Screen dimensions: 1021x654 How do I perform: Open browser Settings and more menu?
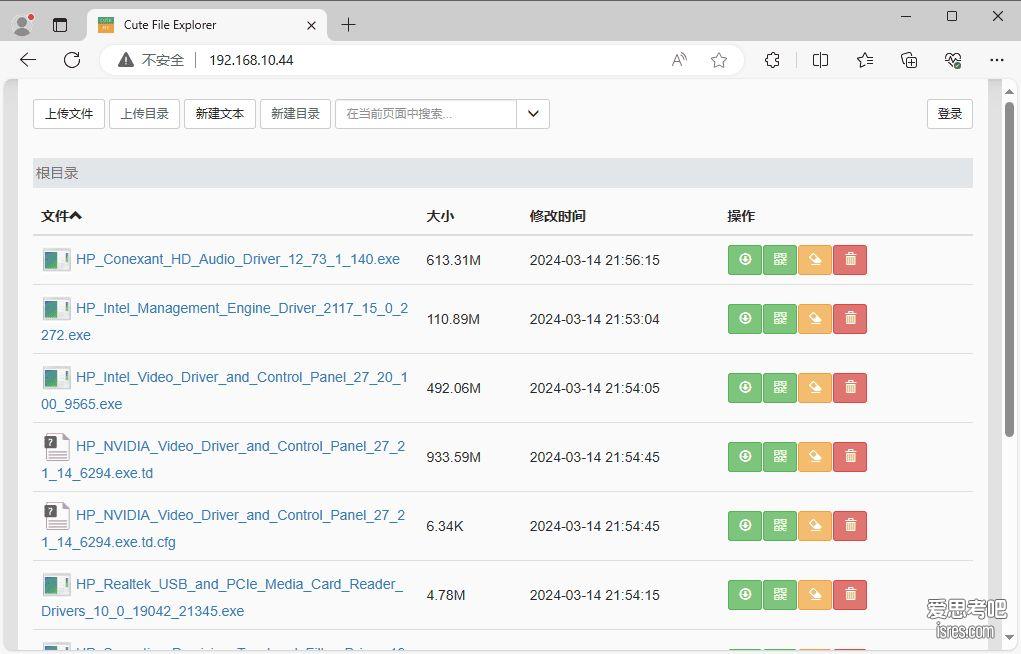[997, 60]
